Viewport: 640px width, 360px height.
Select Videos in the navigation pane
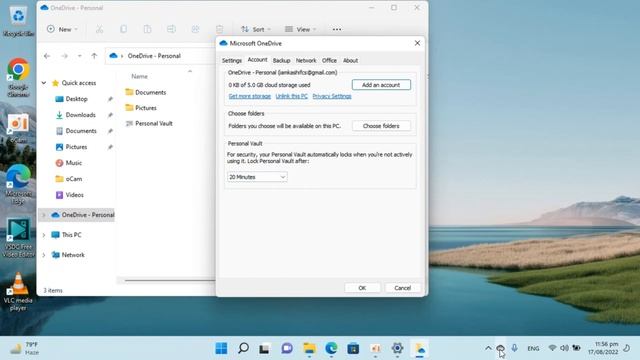(x=74, y=195)
